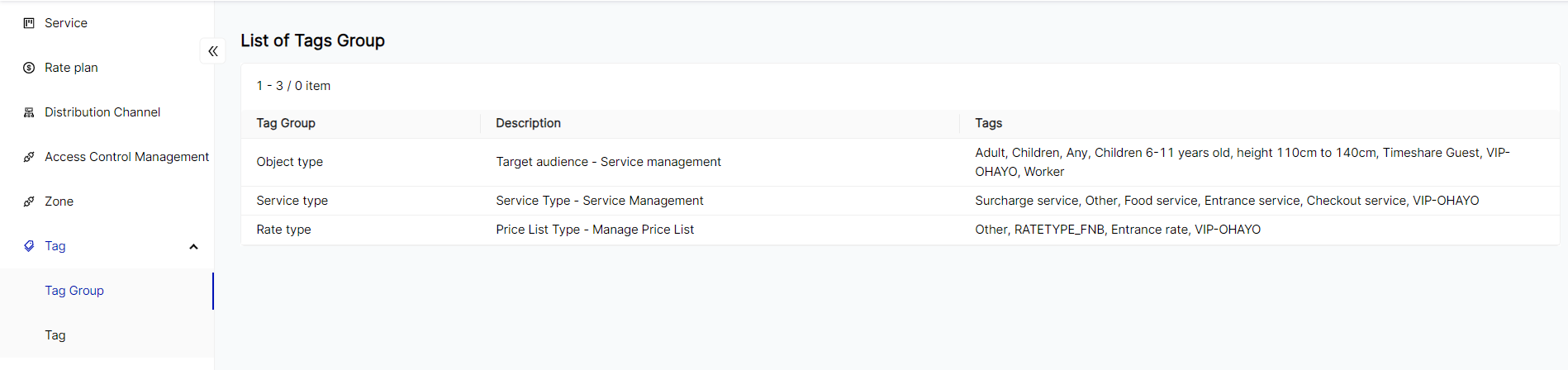This screenshot has height=370, width=1568.
Task: Click the Zone sidebar icon
Action: 29,202
